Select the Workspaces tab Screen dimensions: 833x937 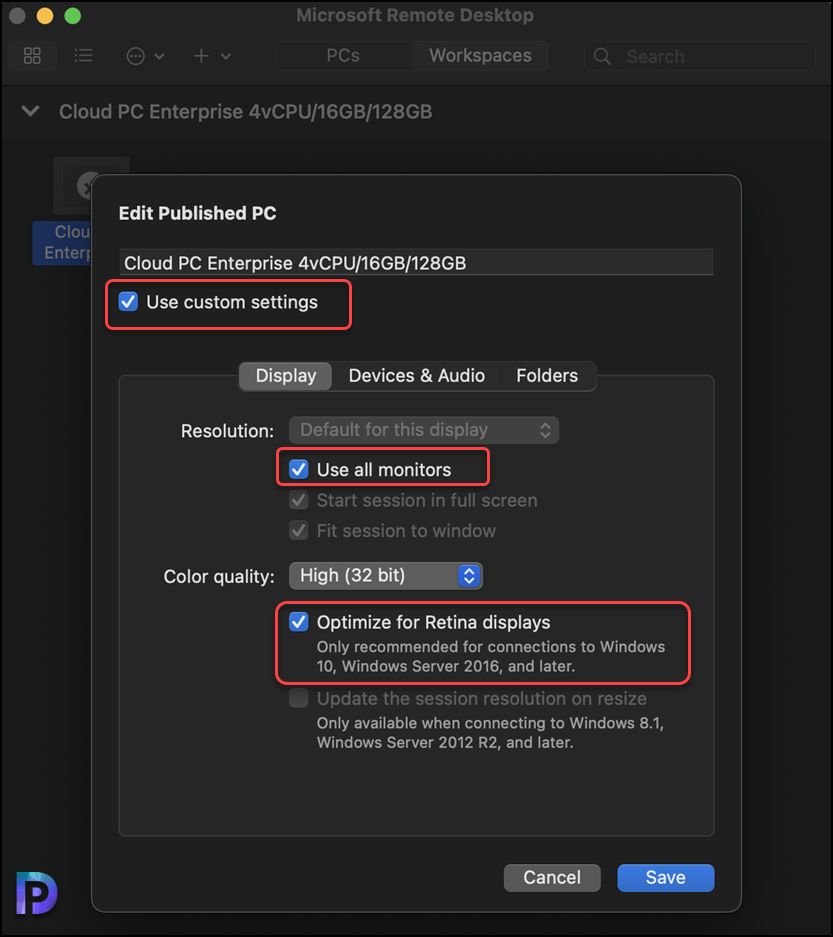(x=480, y=56)
